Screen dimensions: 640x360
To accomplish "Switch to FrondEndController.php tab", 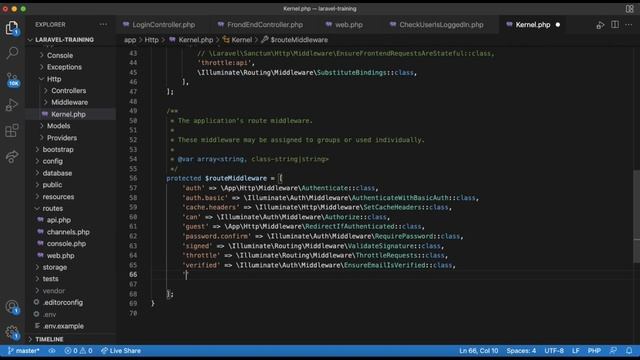I will click(260, 25).
